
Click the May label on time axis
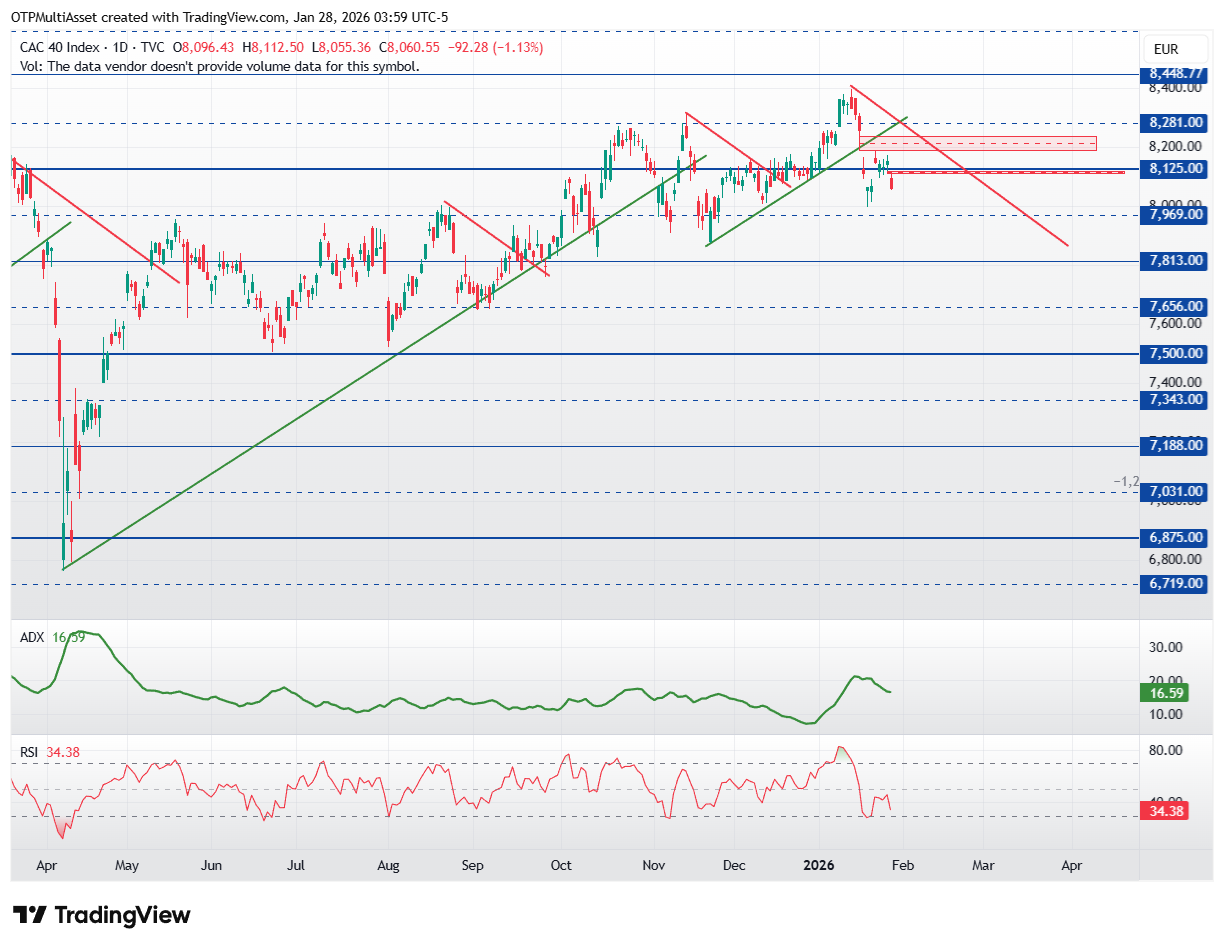tap(125, 864)
